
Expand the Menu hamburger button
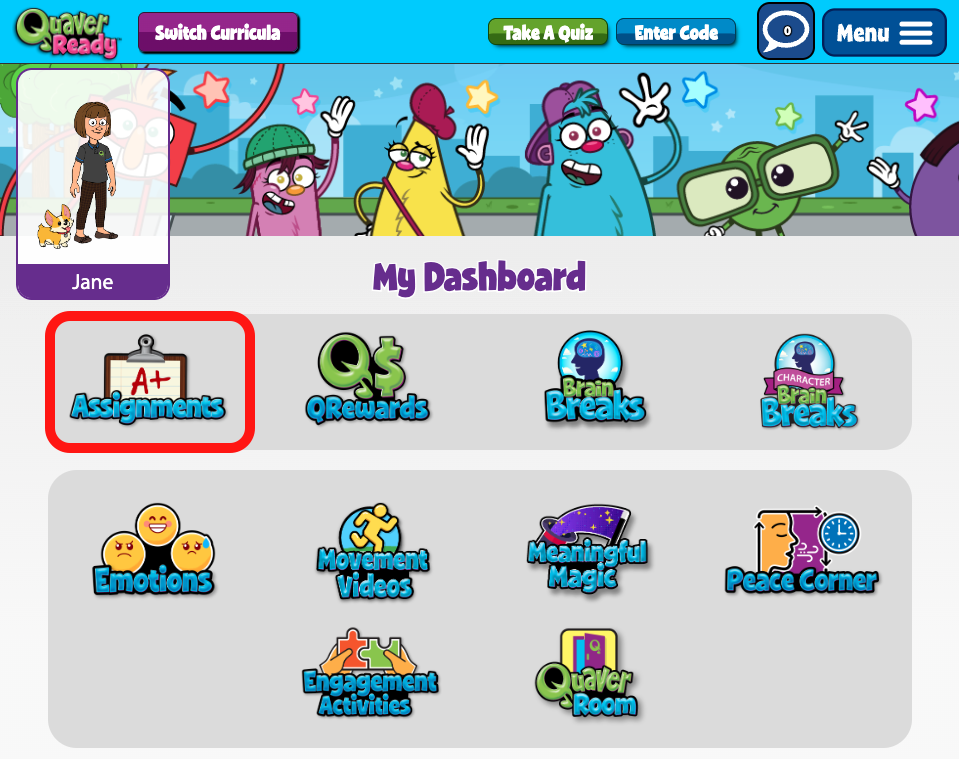[x=884, y=32]
